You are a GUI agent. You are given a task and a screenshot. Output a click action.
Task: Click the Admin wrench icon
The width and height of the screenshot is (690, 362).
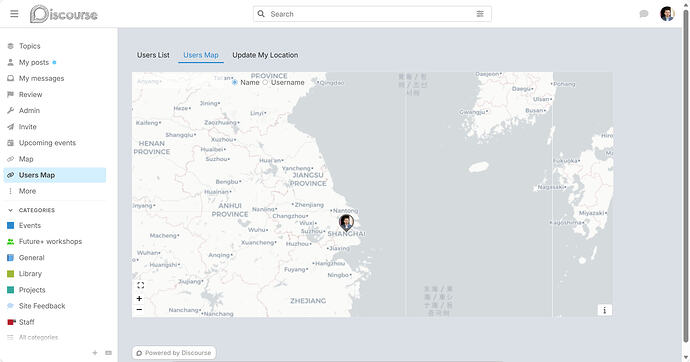click(11, 110)
